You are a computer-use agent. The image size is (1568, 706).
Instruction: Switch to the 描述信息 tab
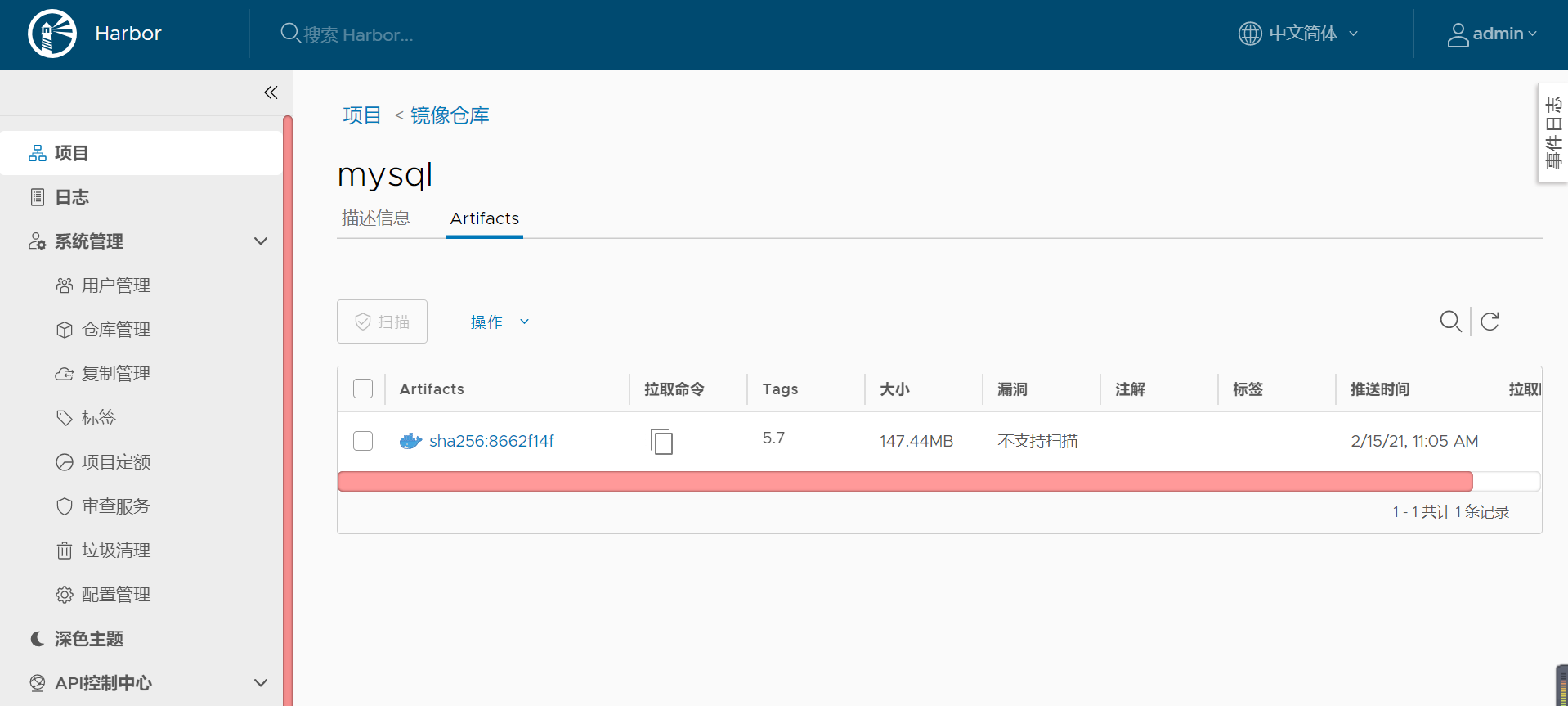click(x=376, y=218)
